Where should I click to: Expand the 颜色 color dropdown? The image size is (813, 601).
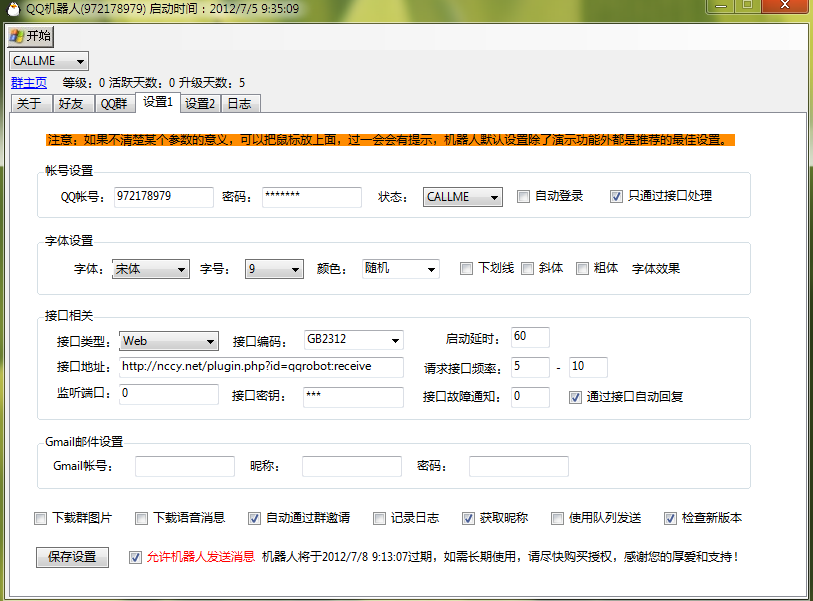tap(401, 269)
